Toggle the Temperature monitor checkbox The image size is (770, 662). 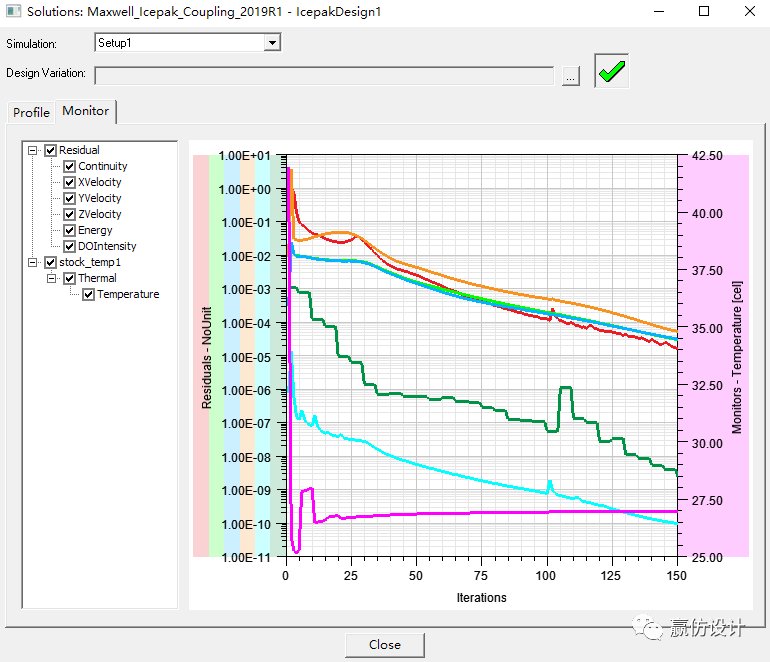point(89,295)
